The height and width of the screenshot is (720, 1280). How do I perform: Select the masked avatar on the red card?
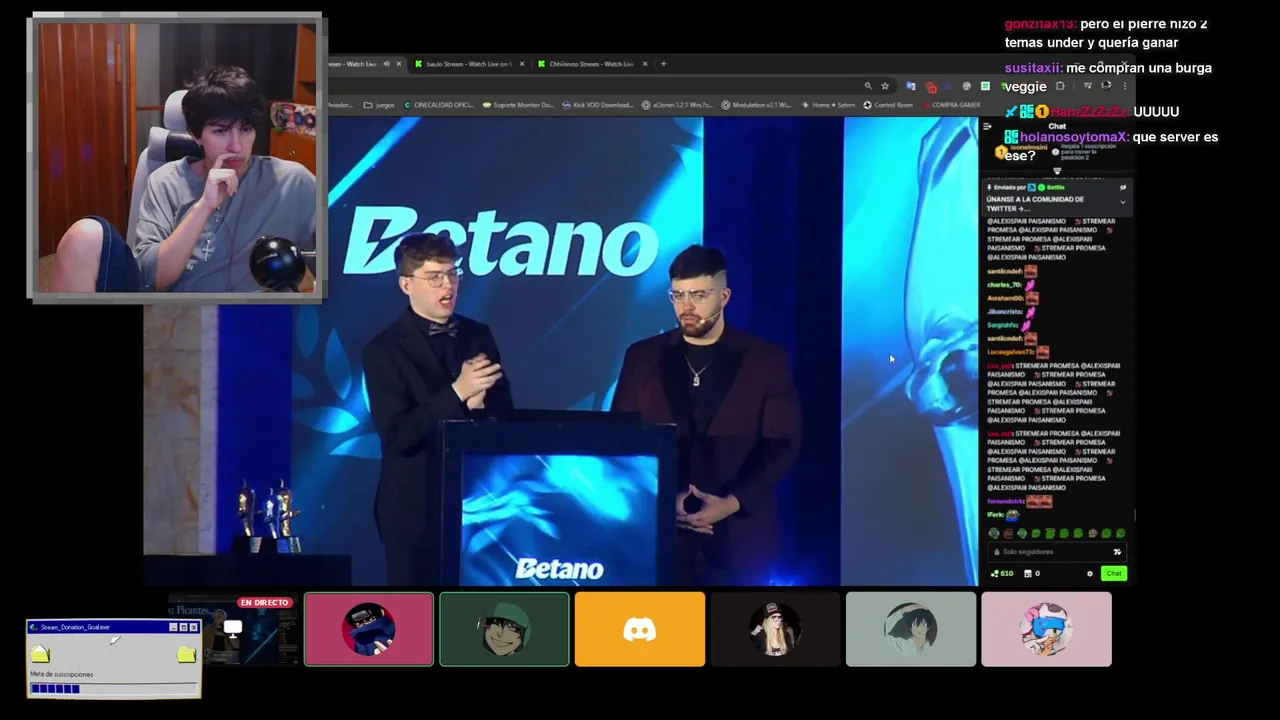coord(369,629)
